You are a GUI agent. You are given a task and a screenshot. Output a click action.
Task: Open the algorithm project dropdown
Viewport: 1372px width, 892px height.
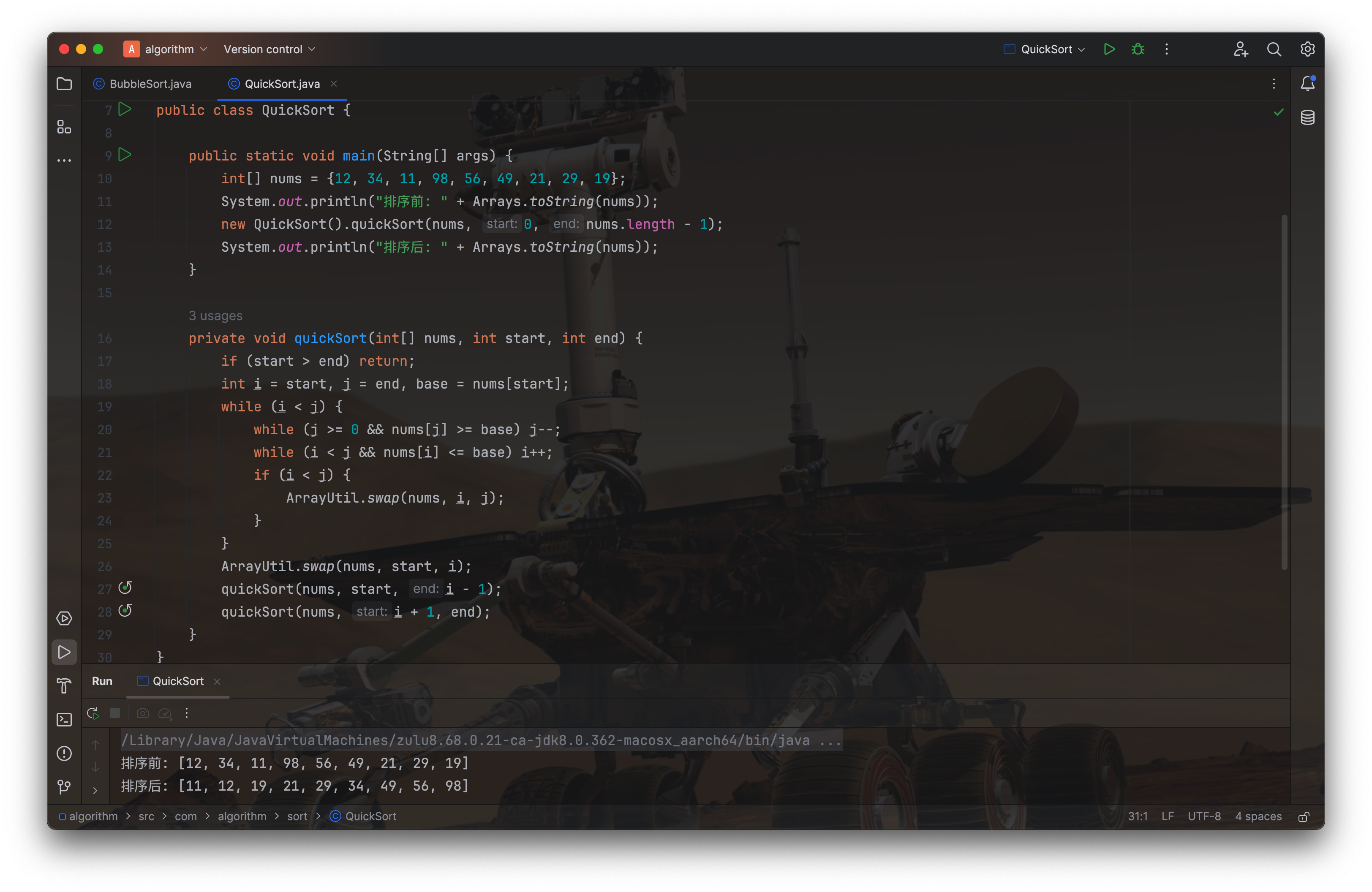click(x=166, y=49)
